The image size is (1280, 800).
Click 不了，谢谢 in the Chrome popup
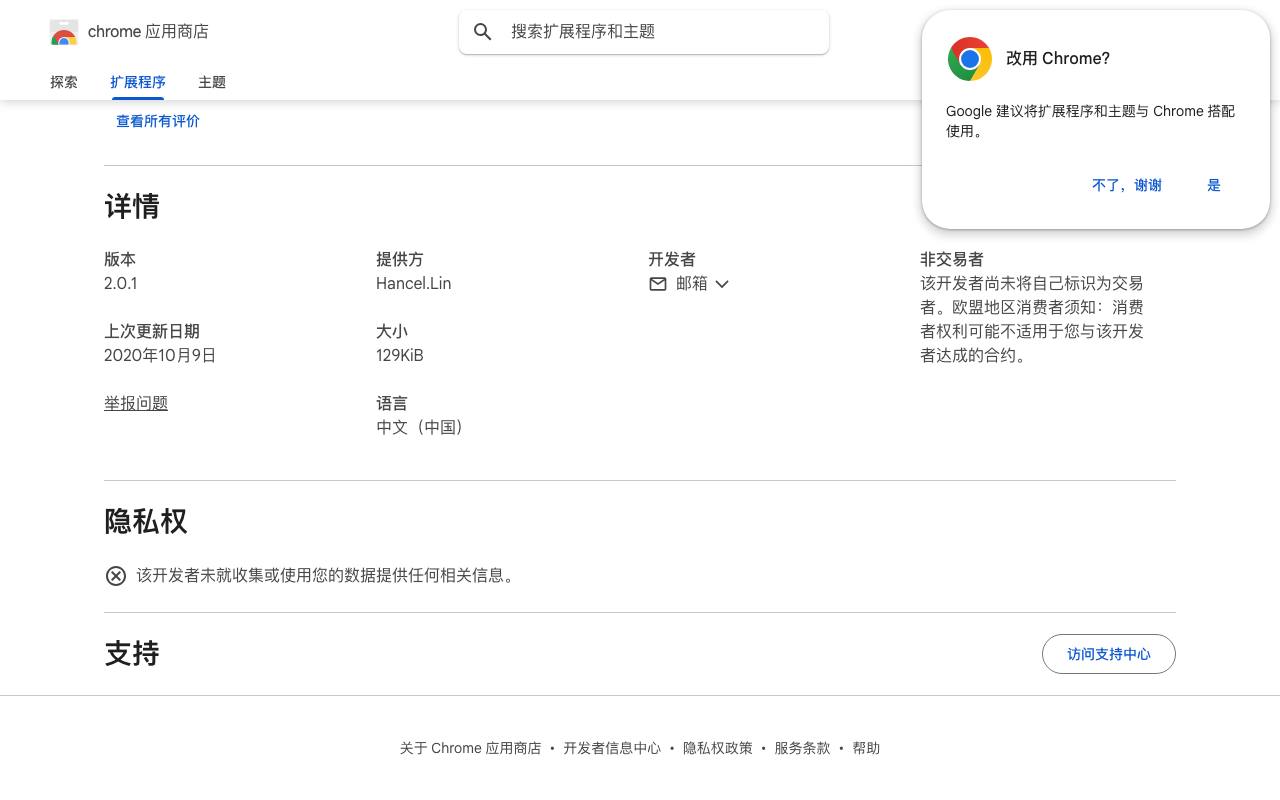[x=1127, y=185]
